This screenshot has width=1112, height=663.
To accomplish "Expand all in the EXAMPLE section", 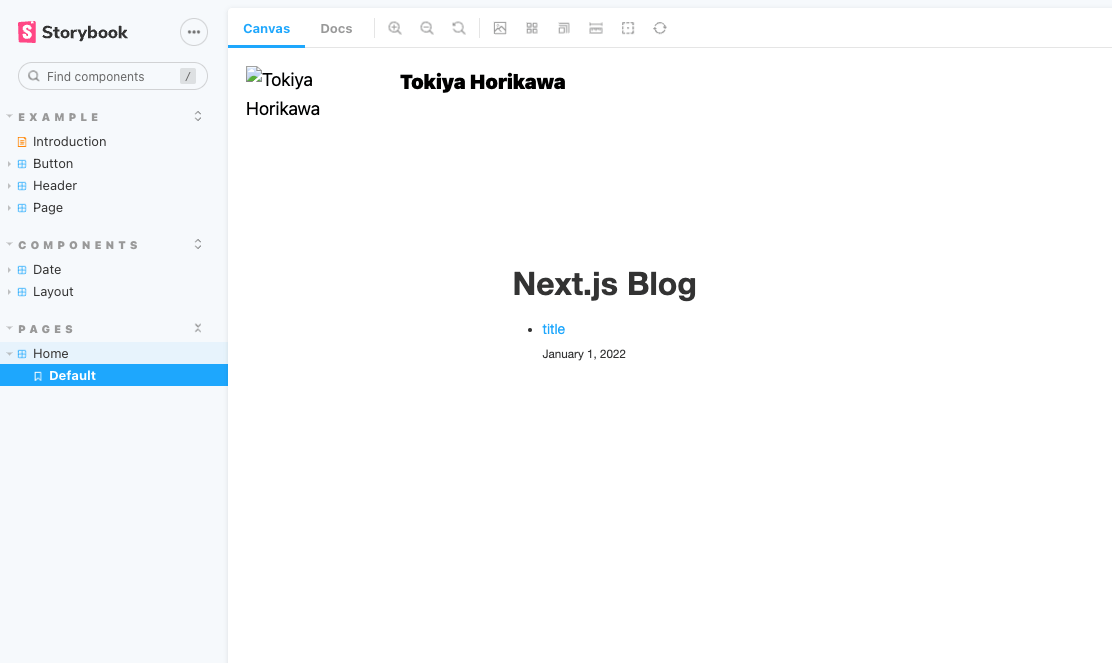I will tap(198, 116).
